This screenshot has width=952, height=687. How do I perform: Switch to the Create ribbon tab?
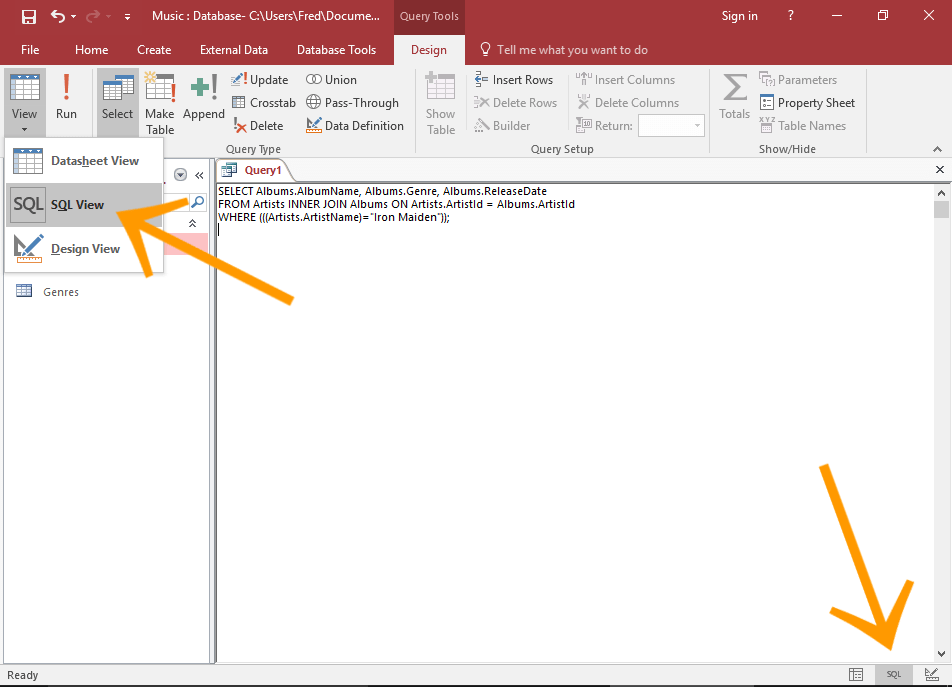point(154,49)
